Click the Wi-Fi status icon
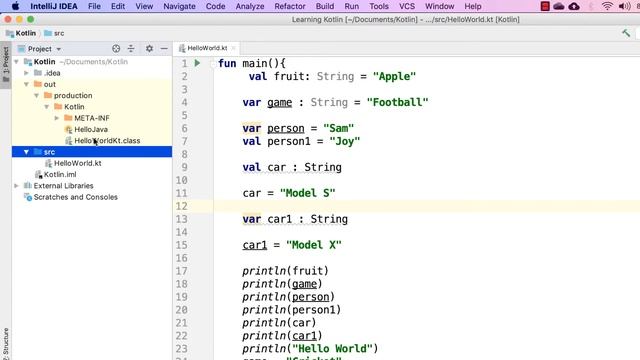 [x=607, y=6]
